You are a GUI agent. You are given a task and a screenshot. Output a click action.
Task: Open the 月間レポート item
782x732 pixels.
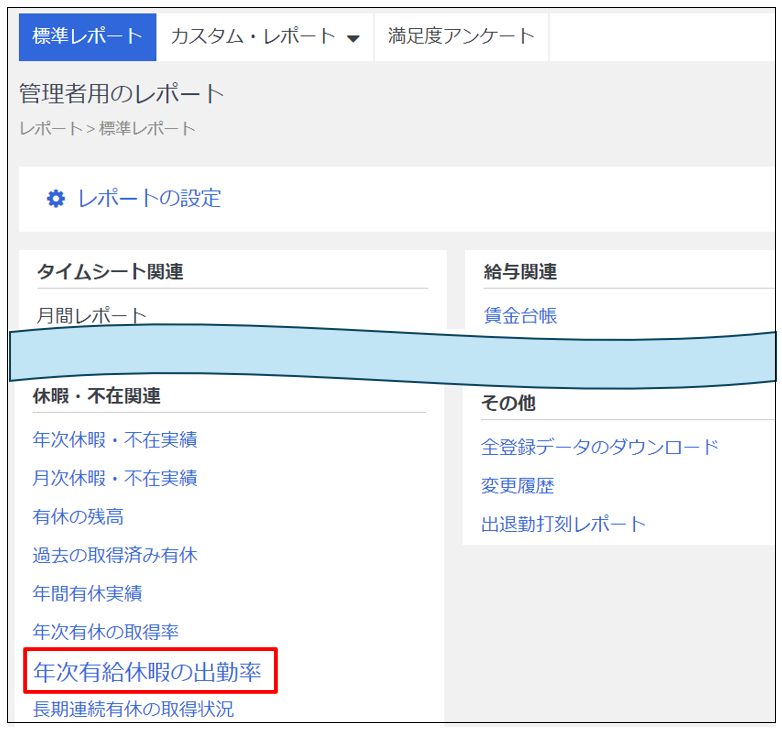pyautogui.click(x=92, y=316)
